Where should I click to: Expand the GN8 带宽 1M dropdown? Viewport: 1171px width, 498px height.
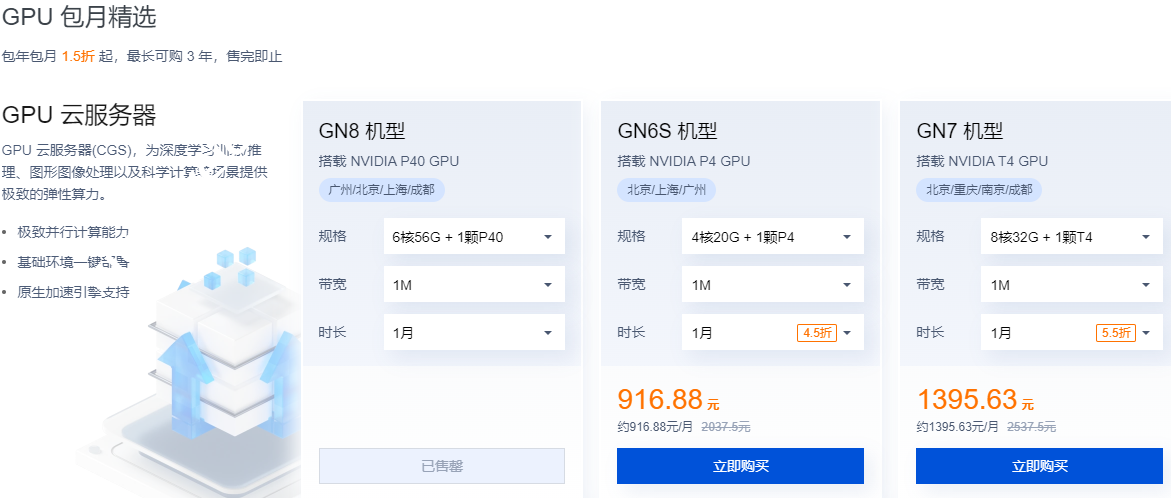pyautogui.click(x=473, y=285)
